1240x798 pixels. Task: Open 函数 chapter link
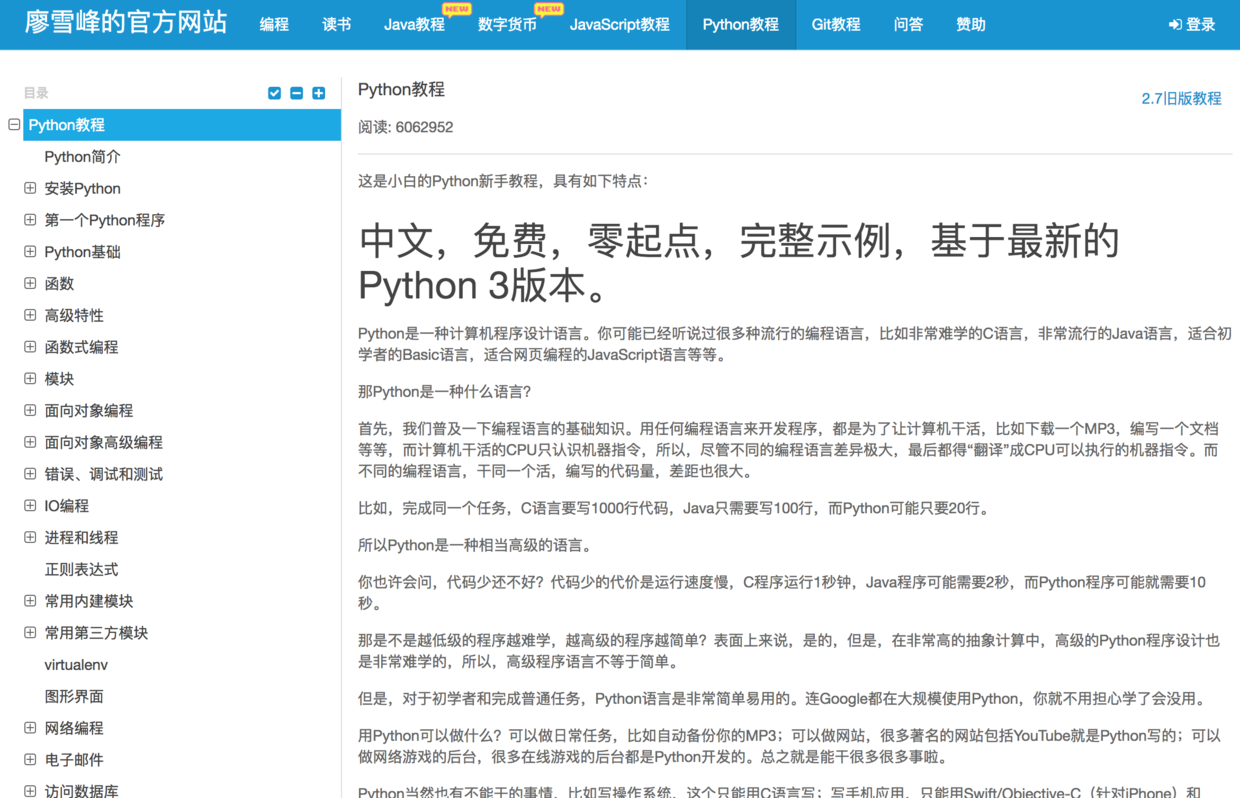pos(59,283)
